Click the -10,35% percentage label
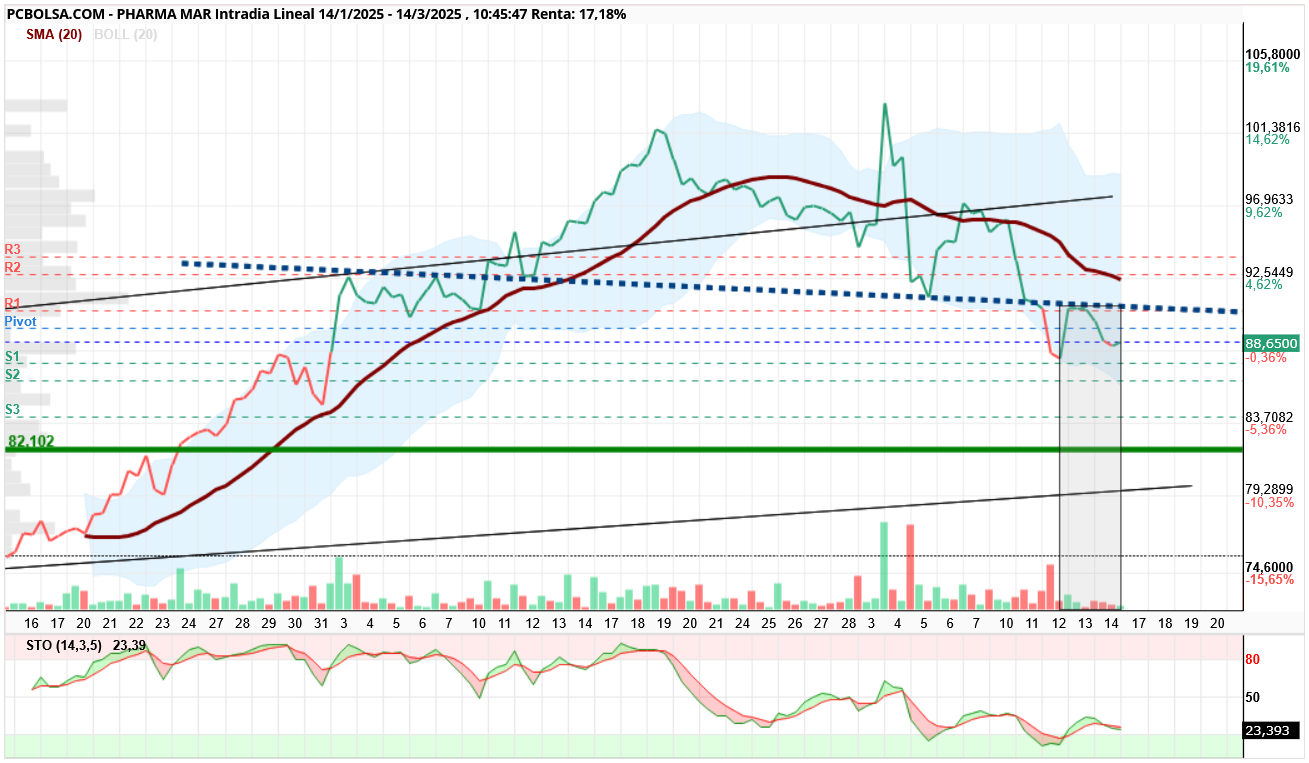Image resolution: width=1309 pixels, height=763 pixels. tap(1268, 502)
